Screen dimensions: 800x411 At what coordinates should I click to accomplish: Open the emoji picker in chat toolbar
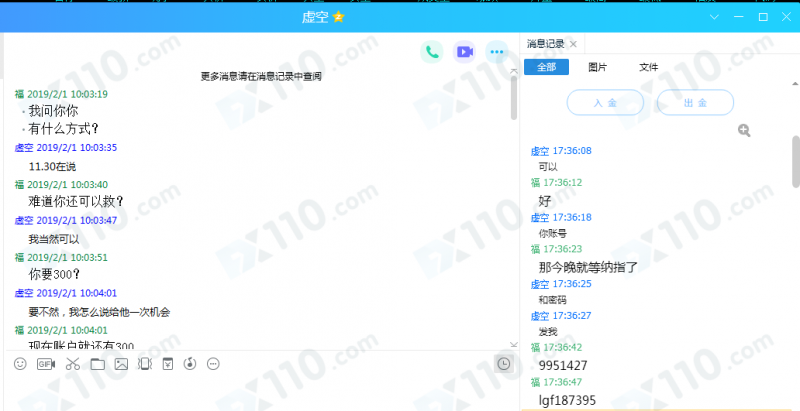coord(20,364)
